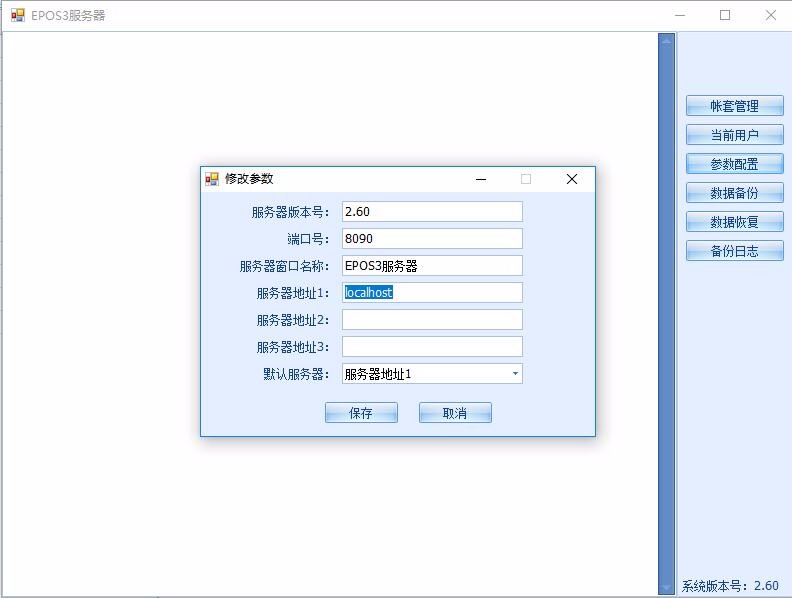Click the vertical scrollbar's down arrow
This screenshot has height=598, width=792.
coord(667,588)
